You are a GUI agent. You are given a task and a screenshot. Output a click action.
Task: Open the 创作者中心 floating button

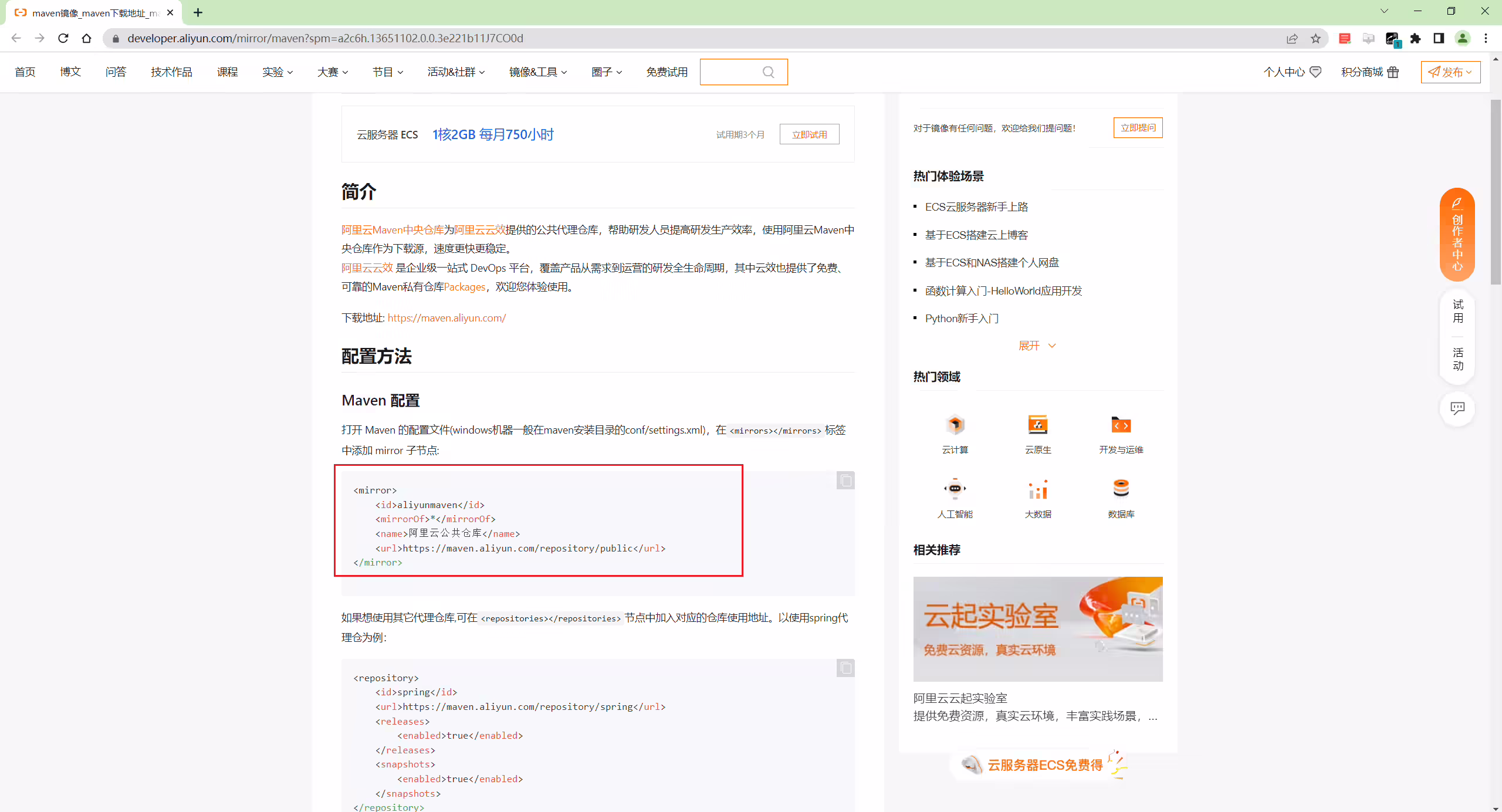(x=1457, y=235)
